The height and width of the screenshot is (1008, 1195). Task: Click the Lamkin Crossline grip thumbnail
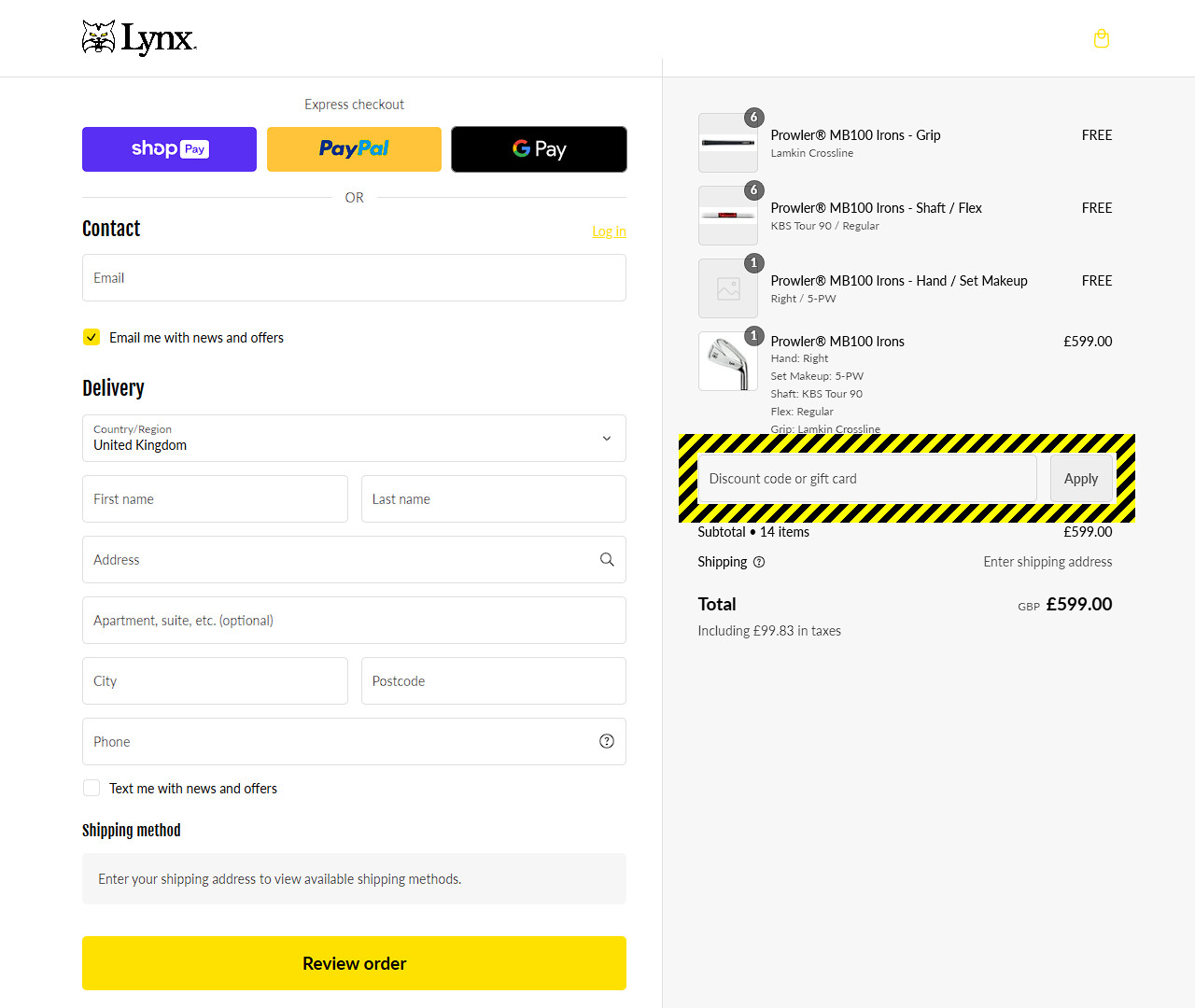pyautogui.click(x=728, y=143)
